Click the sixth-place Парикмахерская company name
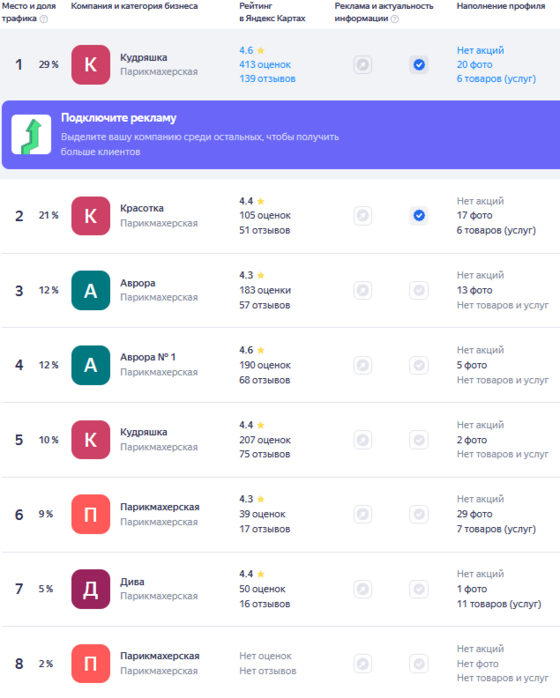 coord(160,507)
